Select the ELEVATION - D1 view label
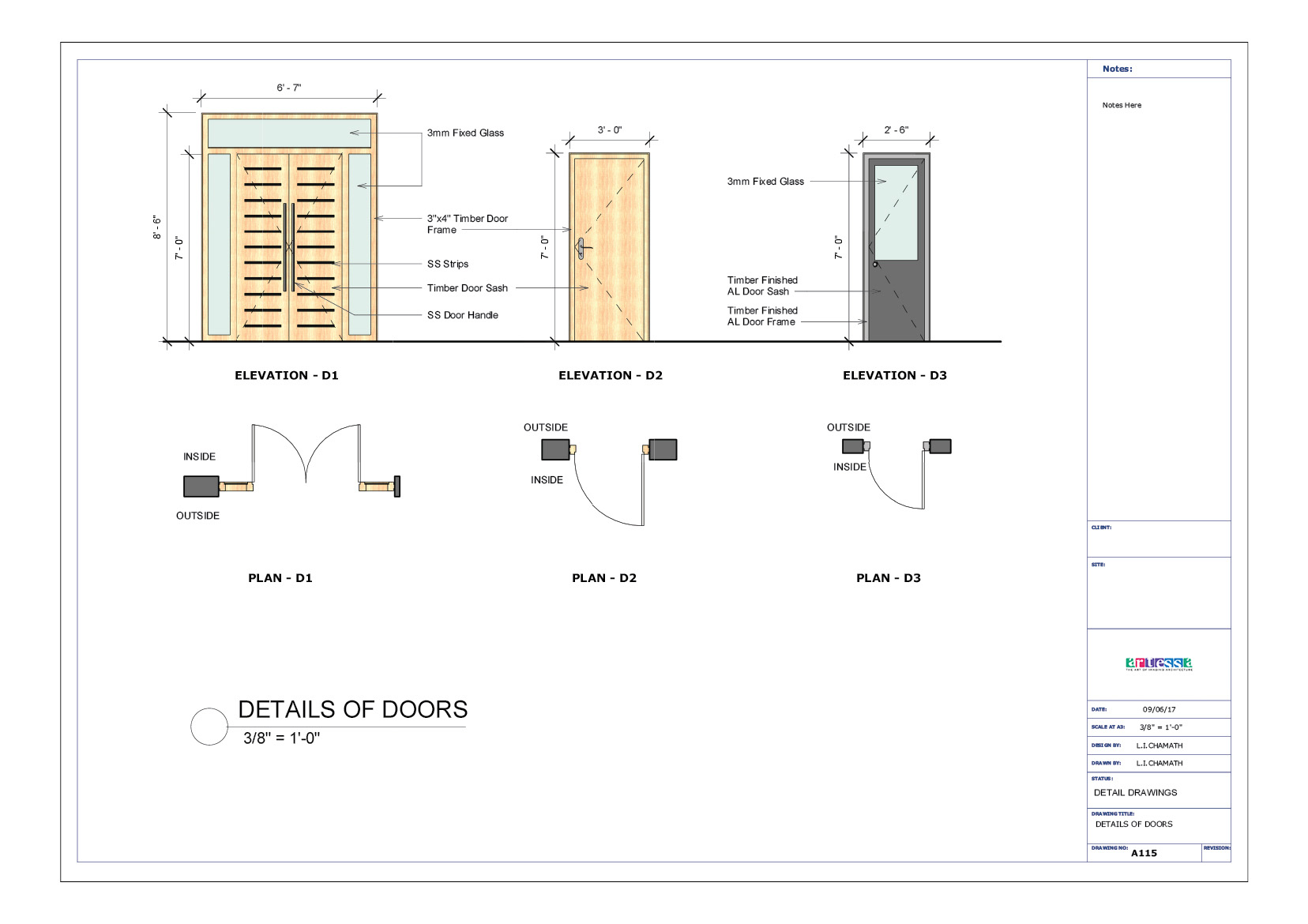The height and width of the screenshot is (924, 1308). coord(286,376)
